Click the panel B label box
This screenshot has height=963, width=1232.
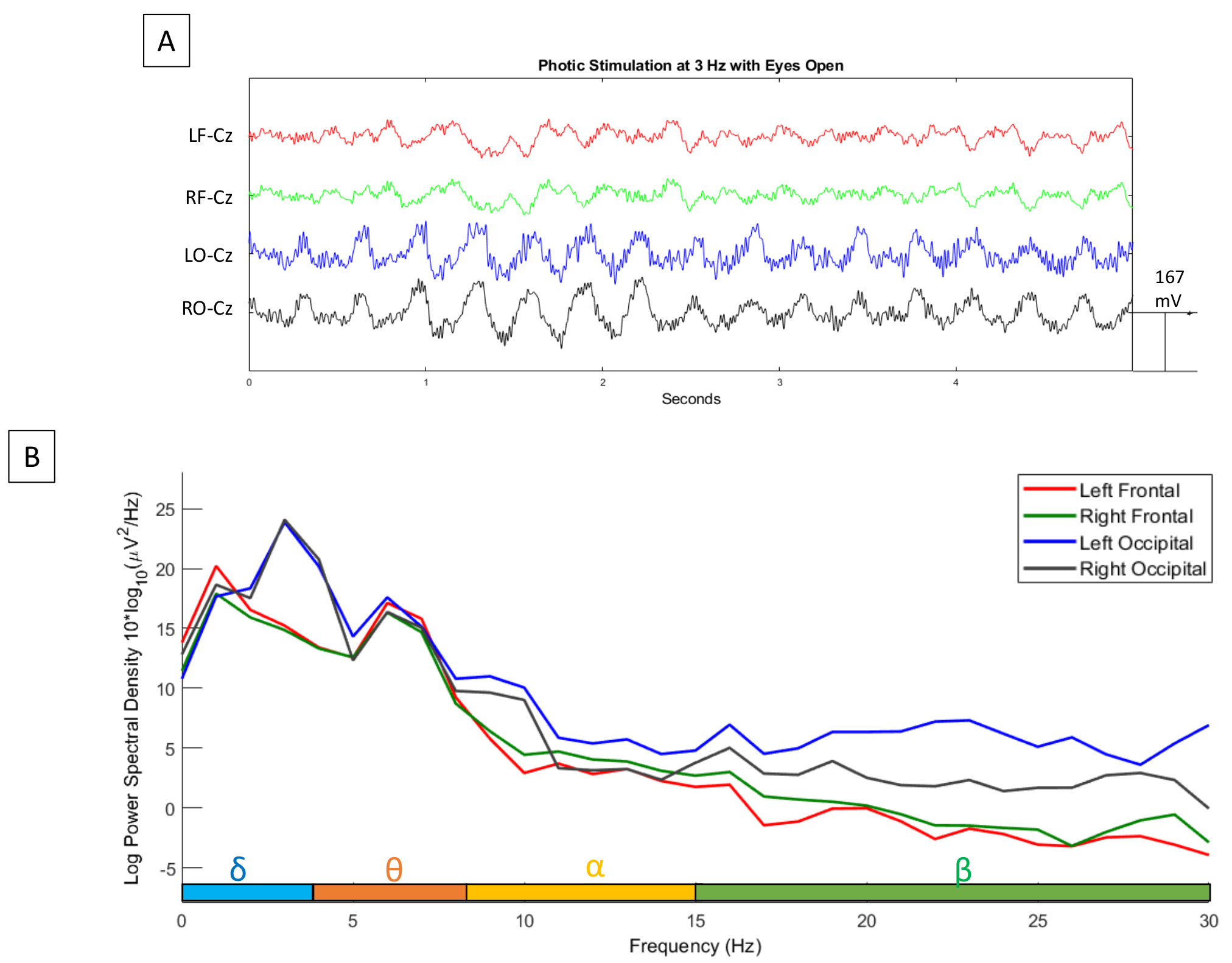click(x=32, y=457)
